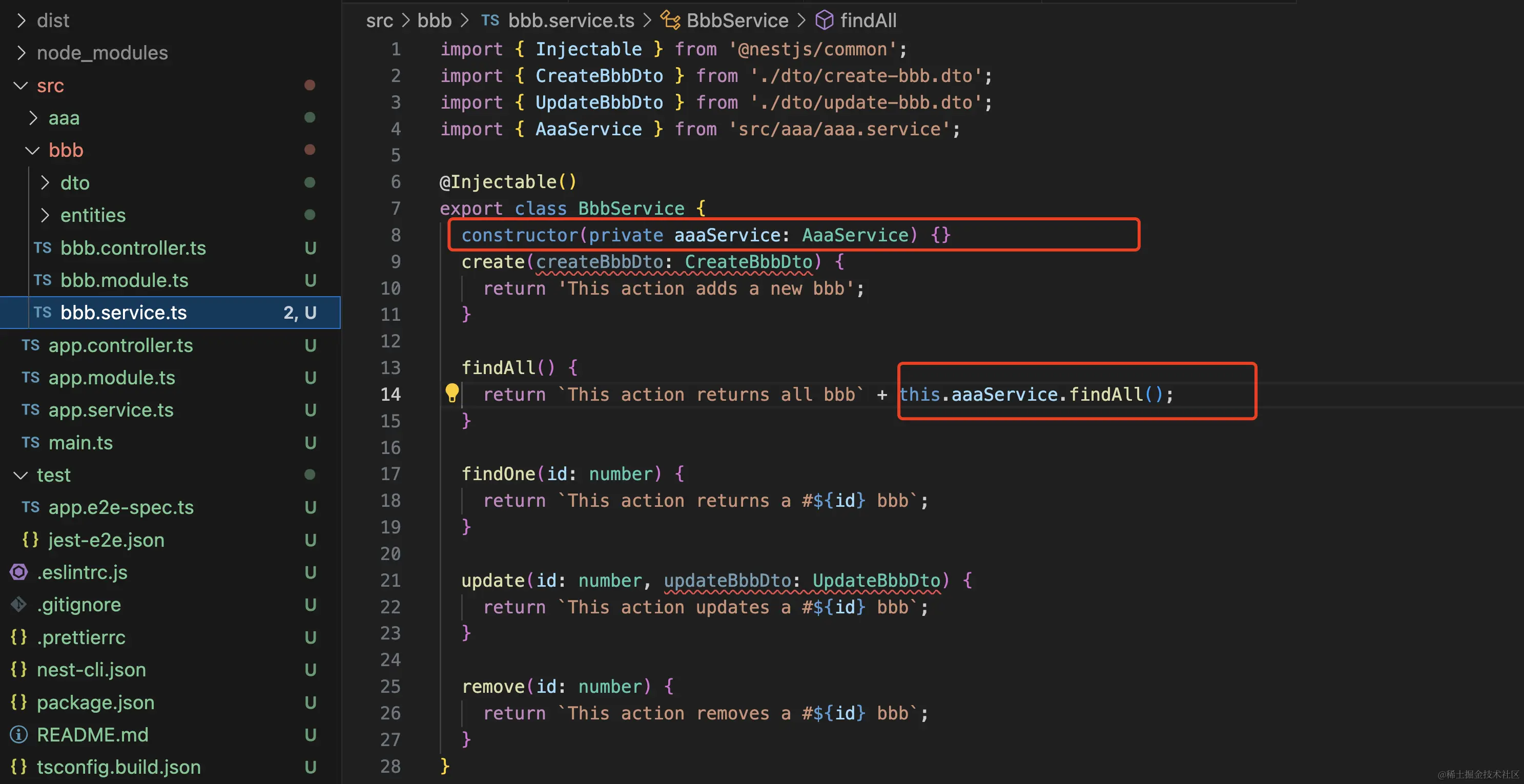Collapse the bbb folder chevron
The height and width of the screenshot is (784, 1524).
click(32, 150)
